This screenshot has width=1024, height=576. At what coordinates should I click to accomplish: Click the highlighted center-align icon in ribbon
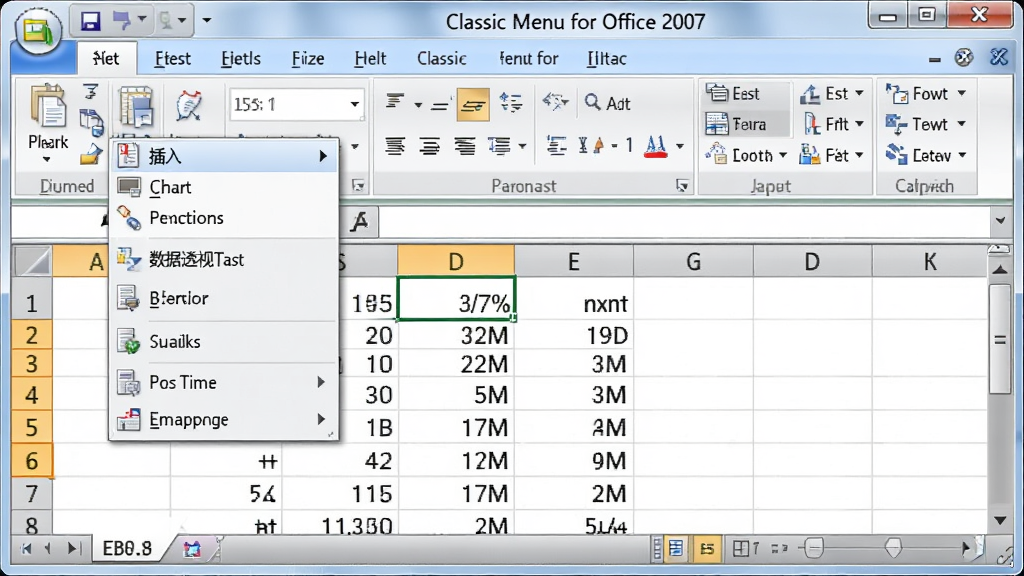(x=473, y=104)
